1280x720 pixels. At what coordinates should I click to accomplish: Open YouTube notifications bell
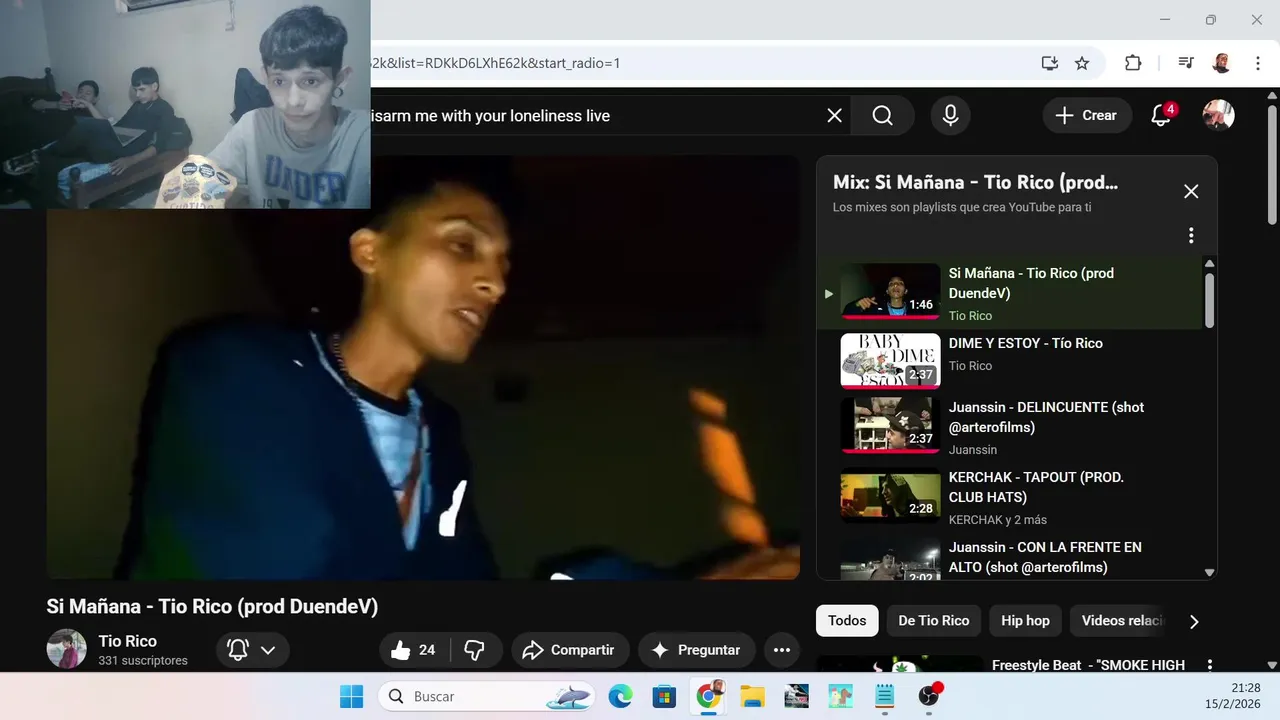click(x=1161, y=116)
